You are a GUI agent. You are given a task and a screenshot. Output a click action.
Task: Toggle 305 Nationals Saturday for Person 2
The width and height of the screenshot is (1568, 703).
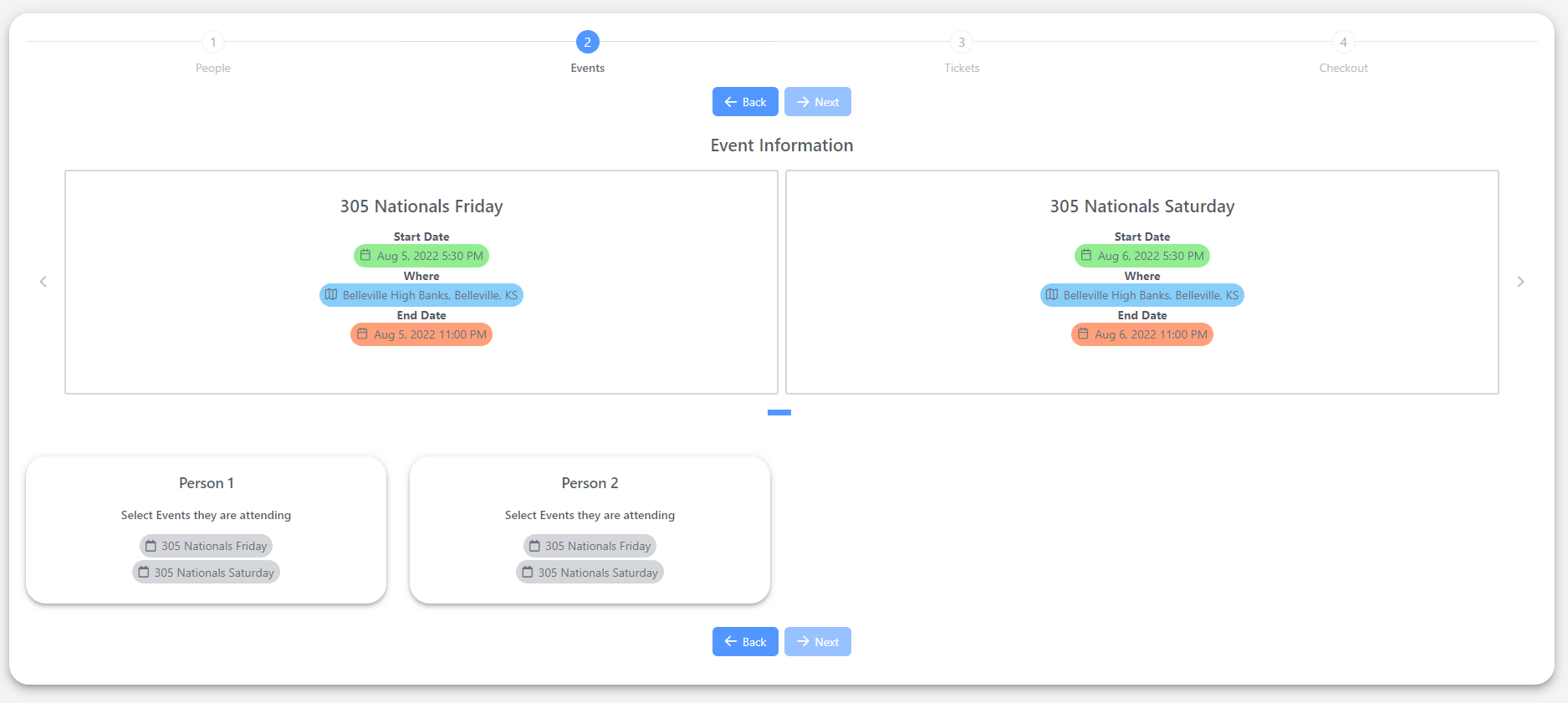[590, 573]
